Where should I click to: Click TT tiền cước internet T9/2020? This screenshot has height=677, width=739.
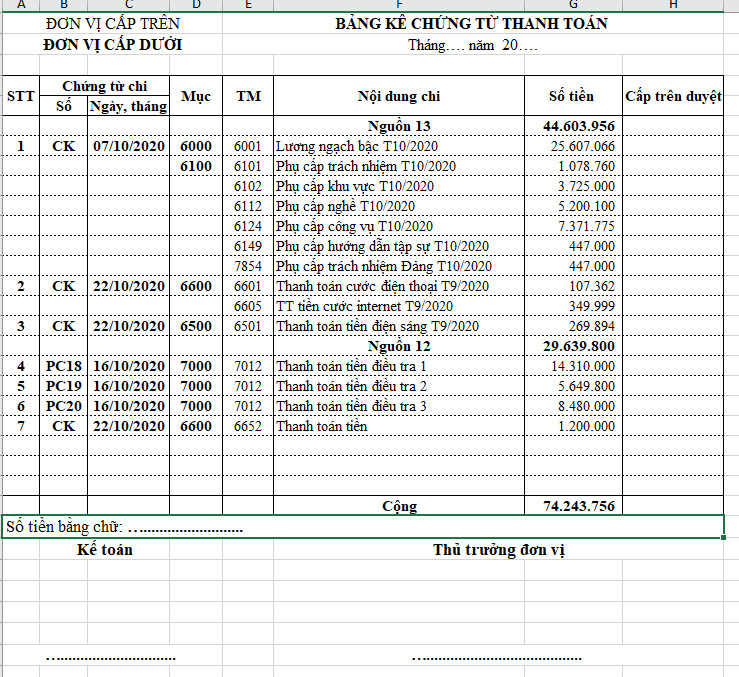tap(399, 306)
